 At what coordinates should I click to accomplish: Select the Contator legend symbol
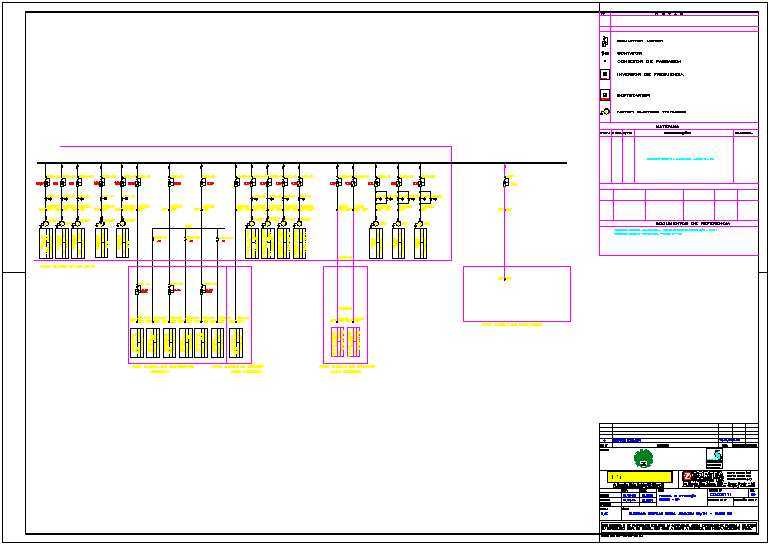coord(604,52)
